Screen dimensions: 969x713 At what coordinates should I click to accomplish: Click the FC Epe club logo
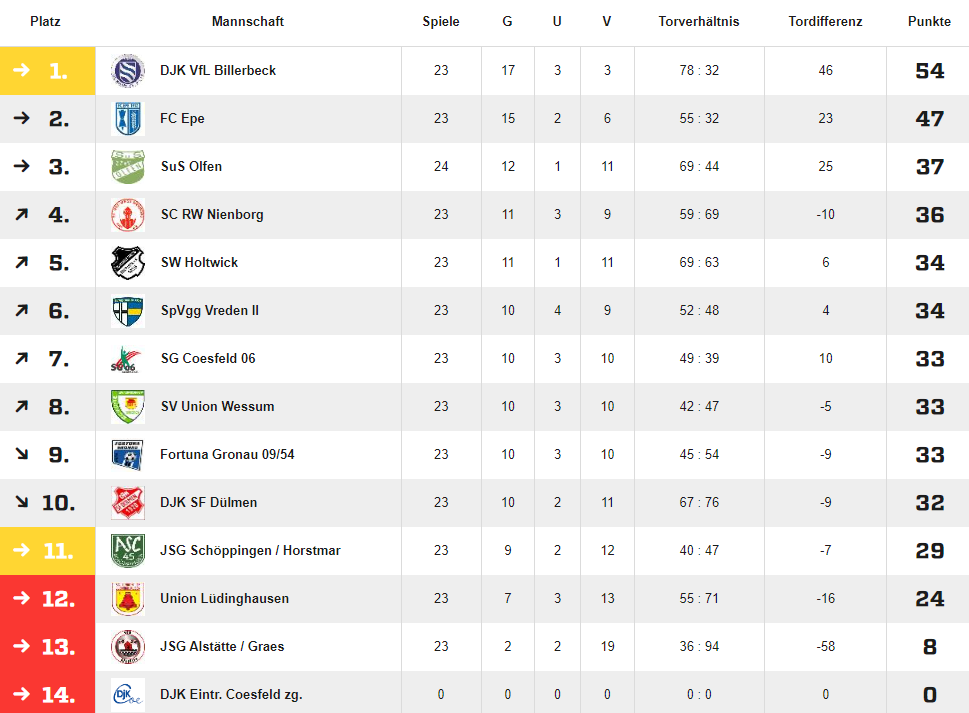pyautogui.click(x=128, y=119)
